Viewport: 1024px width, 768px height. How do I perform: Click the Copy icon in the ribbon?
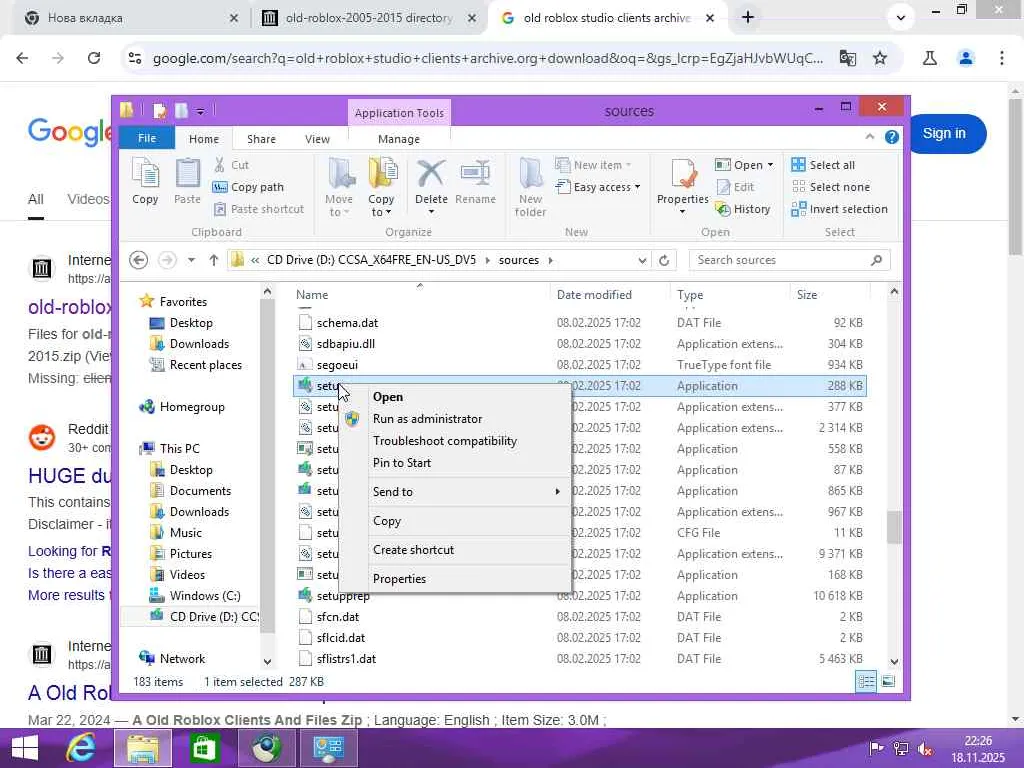[x=145, y=182]
